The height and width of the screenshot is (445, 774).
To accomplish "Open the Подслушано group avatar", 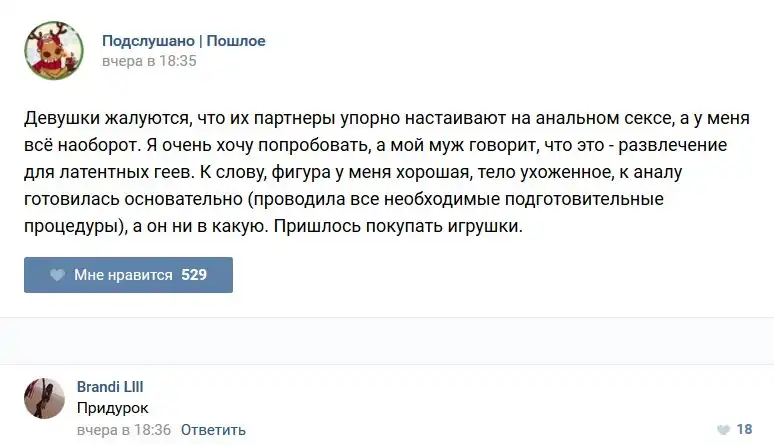I will pyautogui.click(x=53, y=50).
